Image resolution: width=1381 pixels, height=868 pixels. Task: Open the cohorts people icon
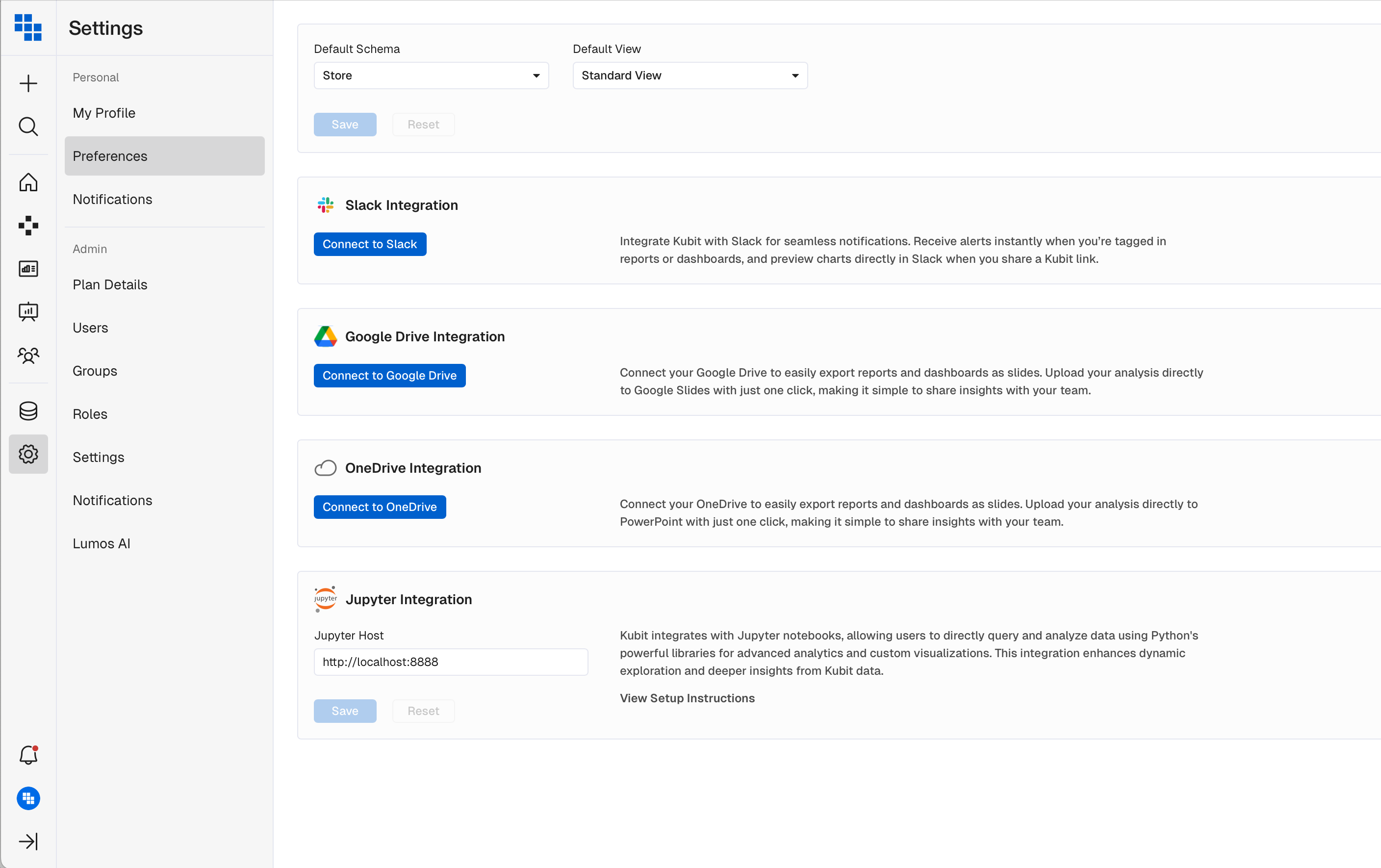pos(28,355)
